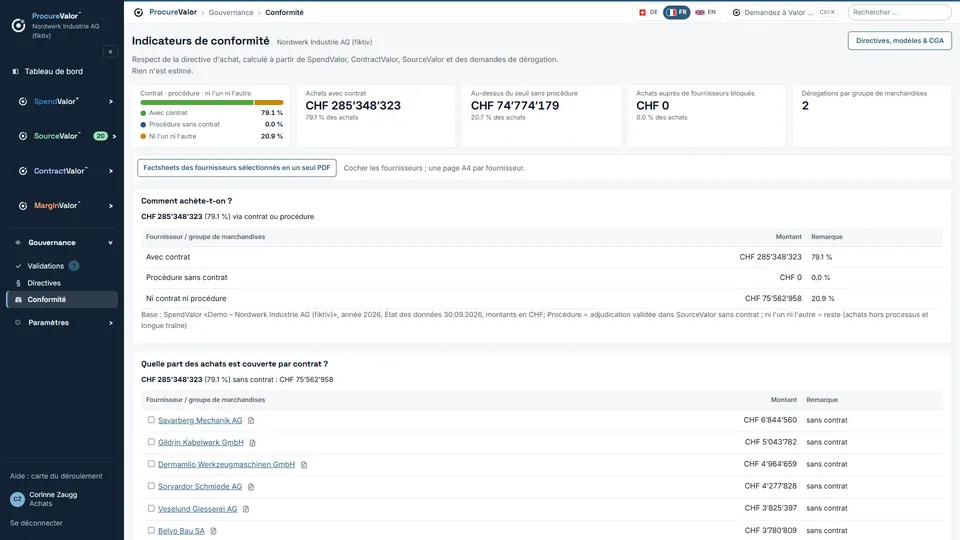Click the Paramètres gear icon
Image resolution: width=960 pixels, height=540 pixels.
click(x=18, y=323)
